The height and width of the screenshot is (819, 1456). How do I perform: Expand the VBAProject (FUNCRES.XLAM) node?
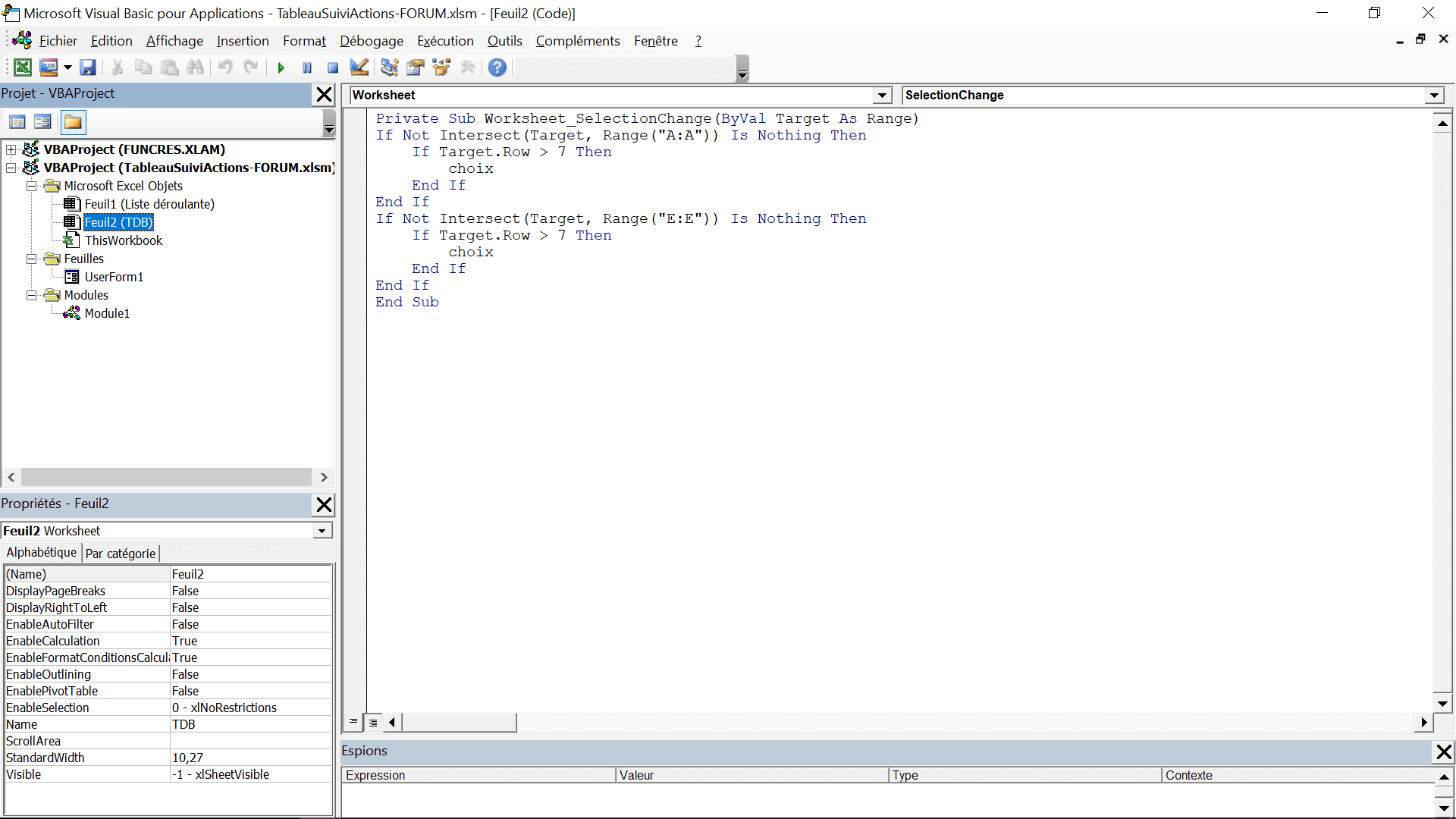pyautogui.click(x=11, y=149)
